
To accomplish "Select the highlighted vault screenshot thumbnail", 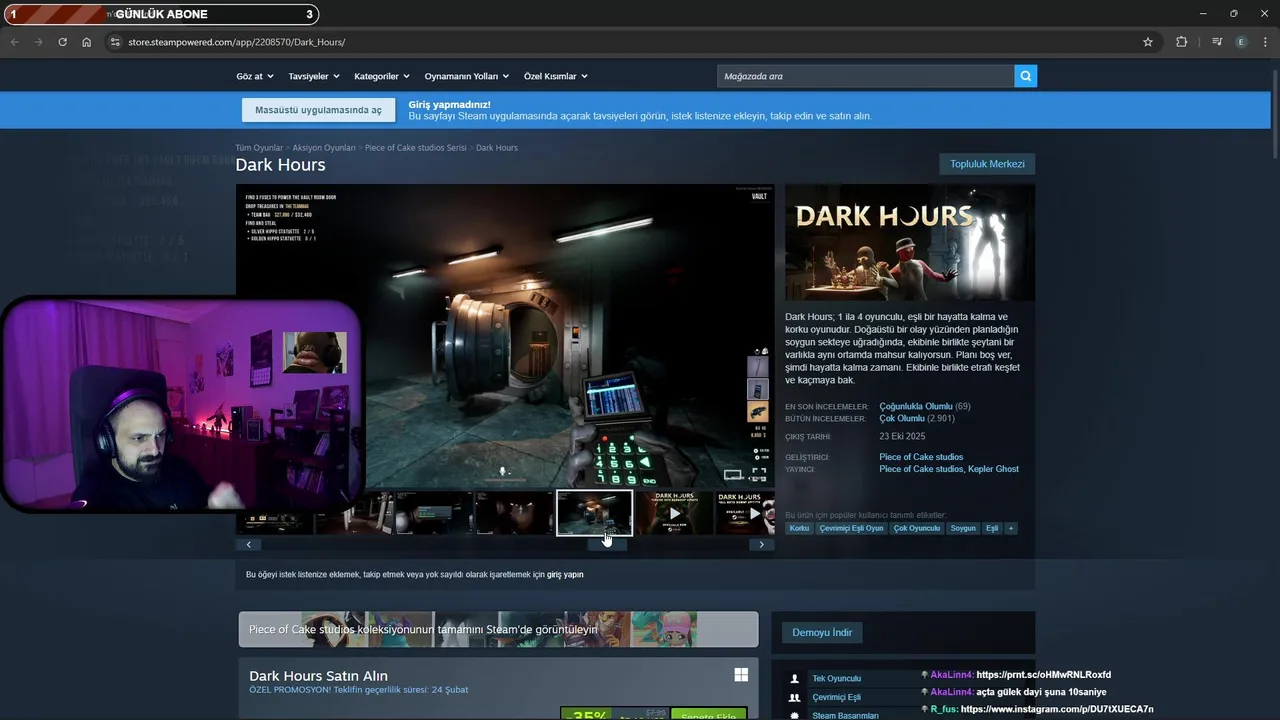I will pyautogui.click(x=594, y=513).
